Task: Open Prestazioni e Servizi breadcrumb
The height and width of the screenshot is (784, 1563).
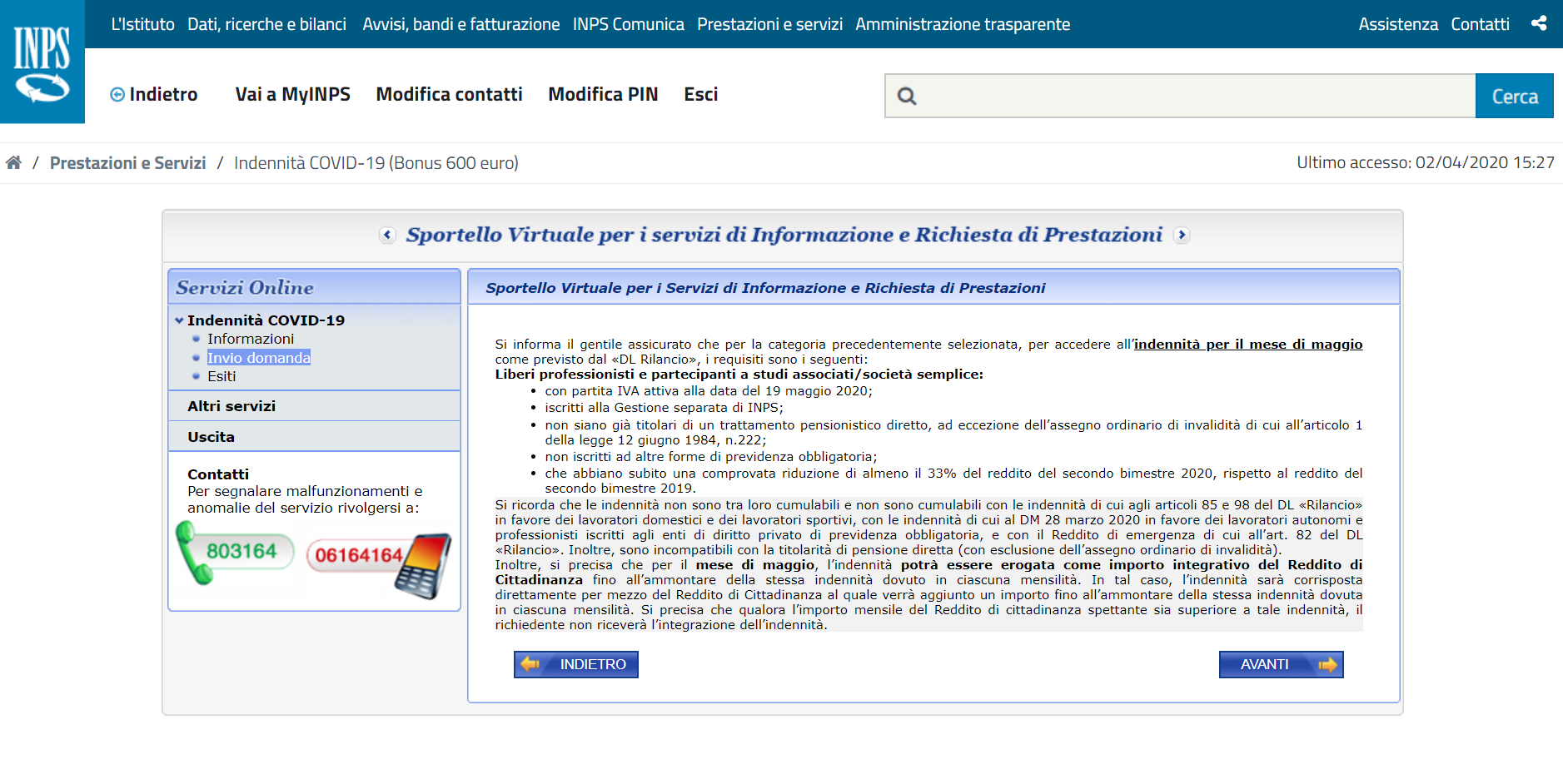Action: tap(128, 162)
